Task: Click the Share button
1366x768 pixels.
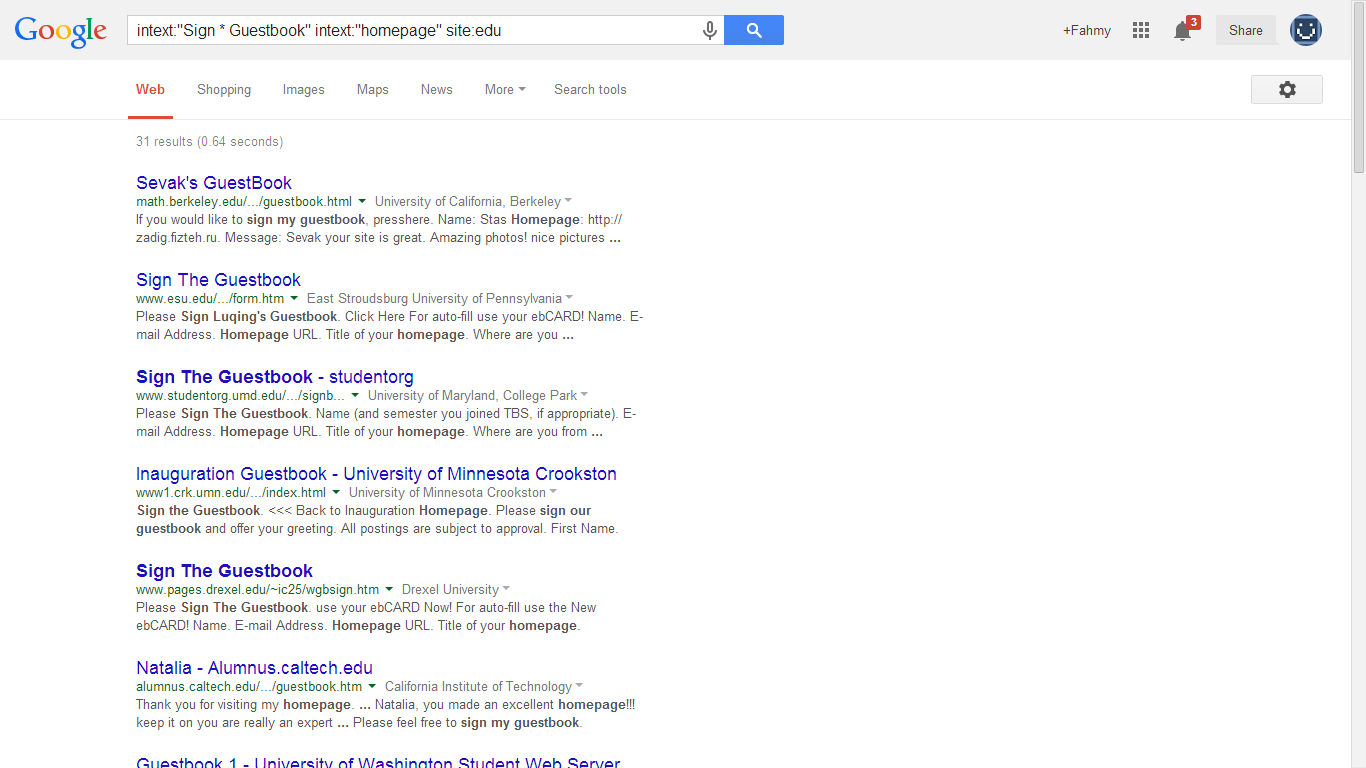Action: [1246, 30]
